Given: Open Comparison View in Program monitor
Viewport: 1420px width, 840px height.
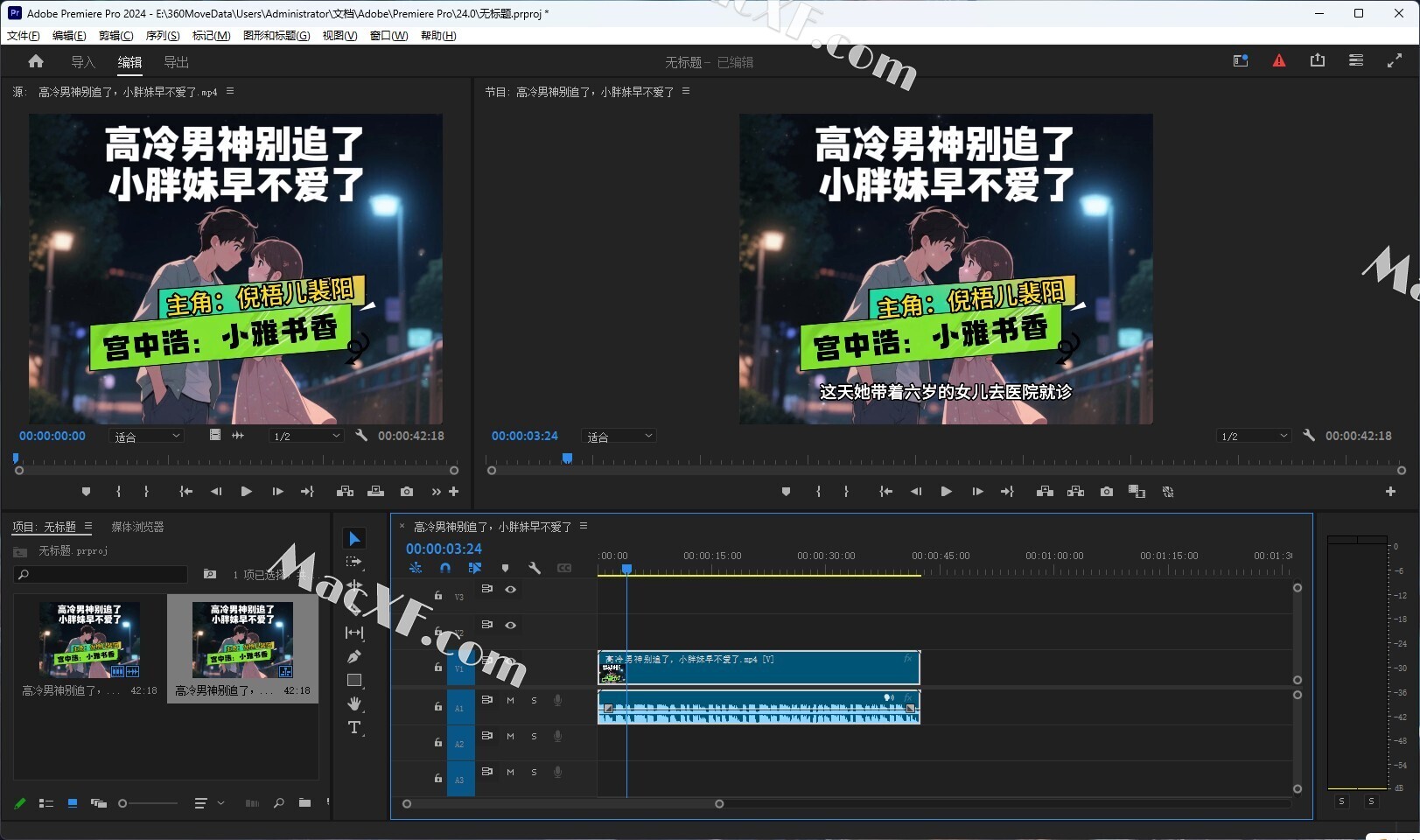Looking at the screenshot, I should pos(1137,492).
